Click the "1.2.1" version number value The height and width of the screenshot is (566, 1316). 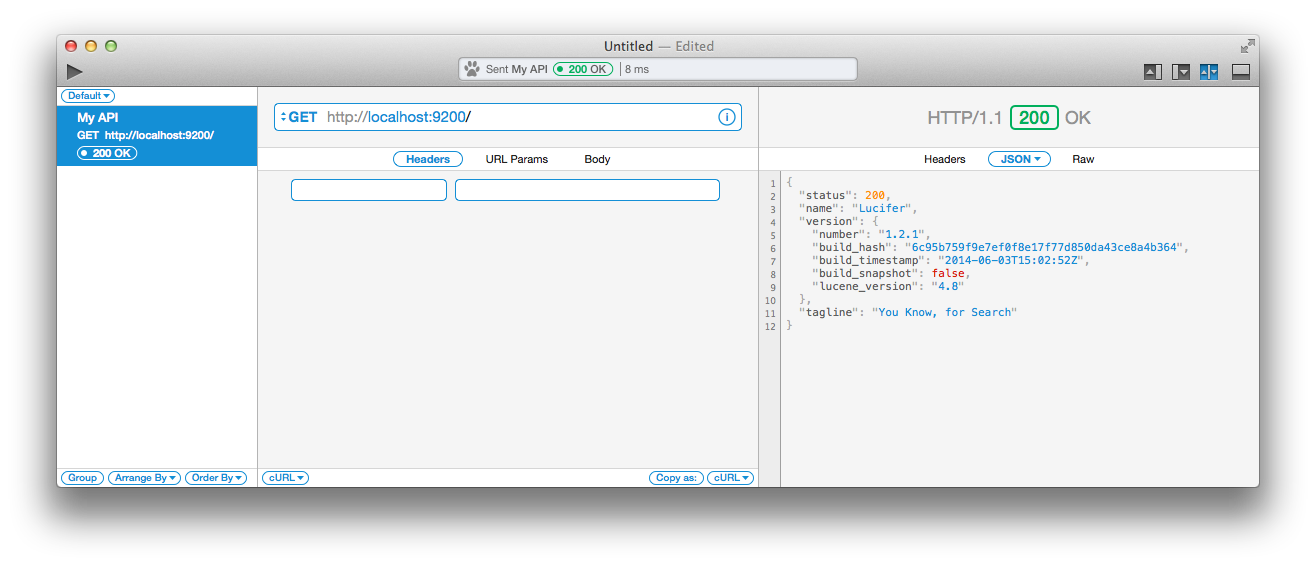tap(904, 234)
